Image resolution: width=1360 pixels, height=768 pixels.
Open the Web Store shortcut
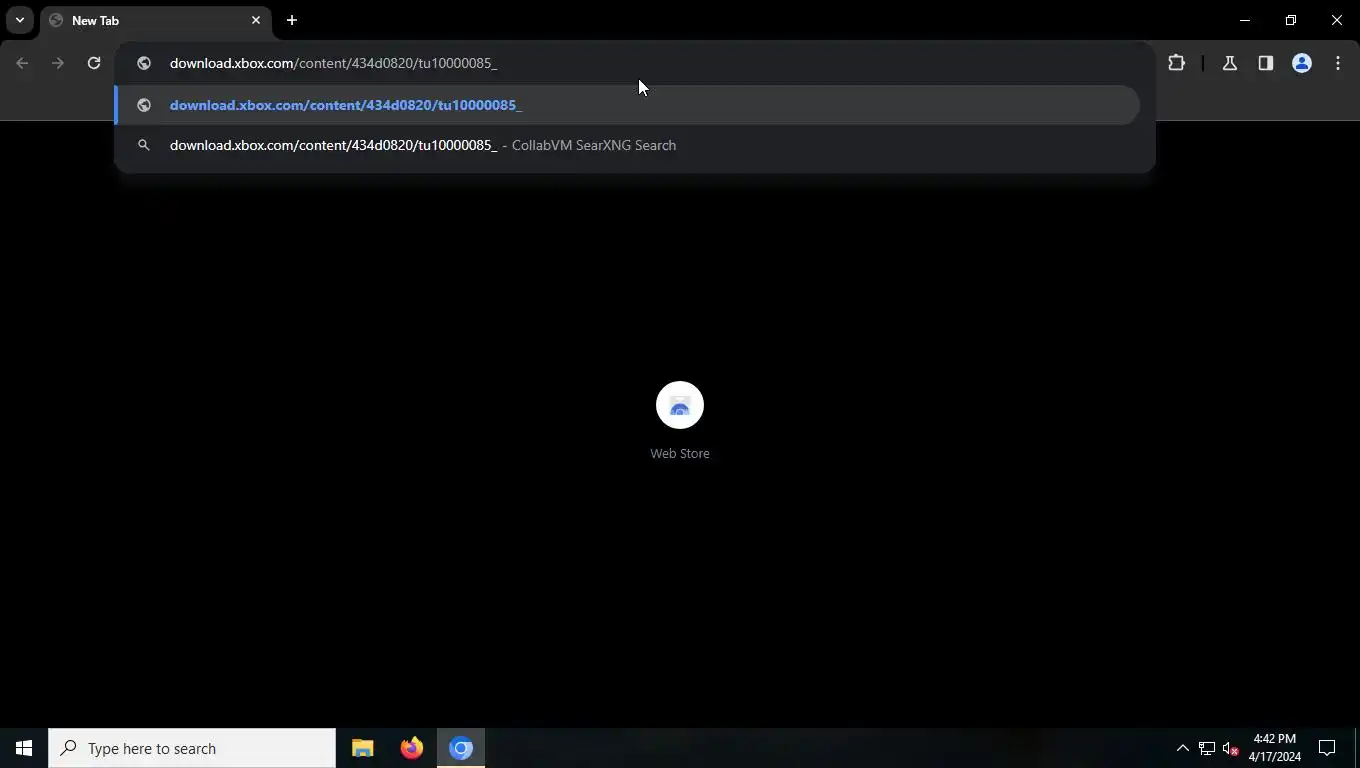pos(680,405)
